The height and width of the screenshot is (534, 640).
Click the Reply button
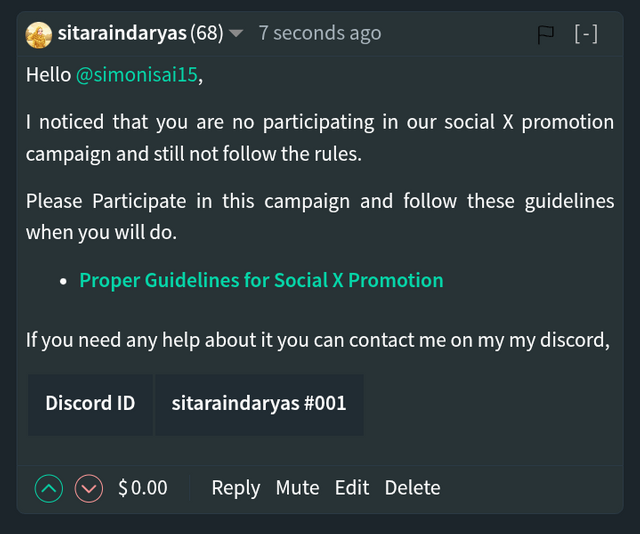click(x=236, y=488)
